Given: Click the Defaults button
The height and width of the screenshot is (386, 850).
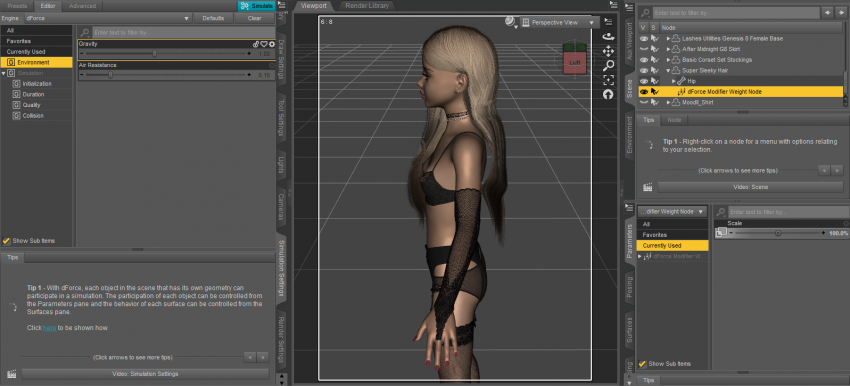Looking at the screenshot, I should (213, 18).
